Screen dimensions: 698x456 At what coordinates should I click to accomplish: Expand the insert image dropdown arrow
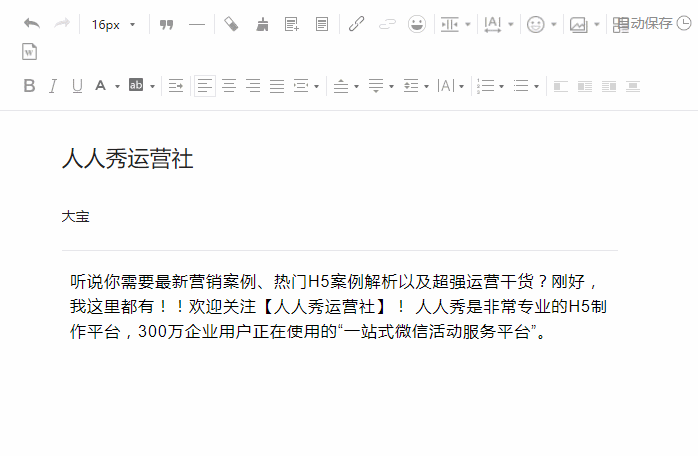[597, 24]
